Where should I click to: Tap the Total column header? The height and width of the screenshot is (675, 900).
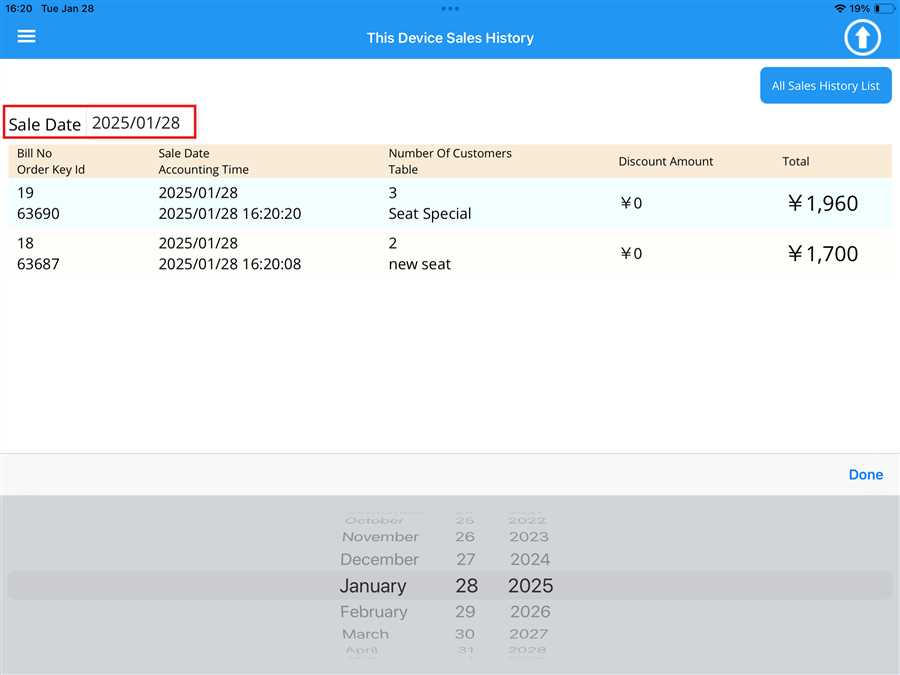796,161
